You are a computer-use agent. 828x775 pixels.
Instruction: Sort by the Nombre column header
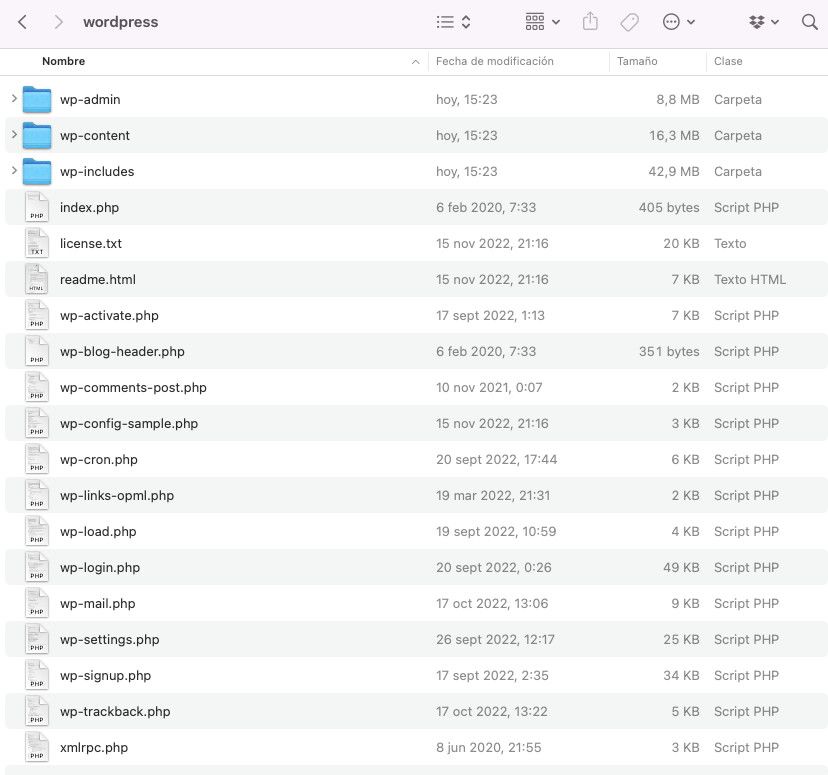[63, 61]
